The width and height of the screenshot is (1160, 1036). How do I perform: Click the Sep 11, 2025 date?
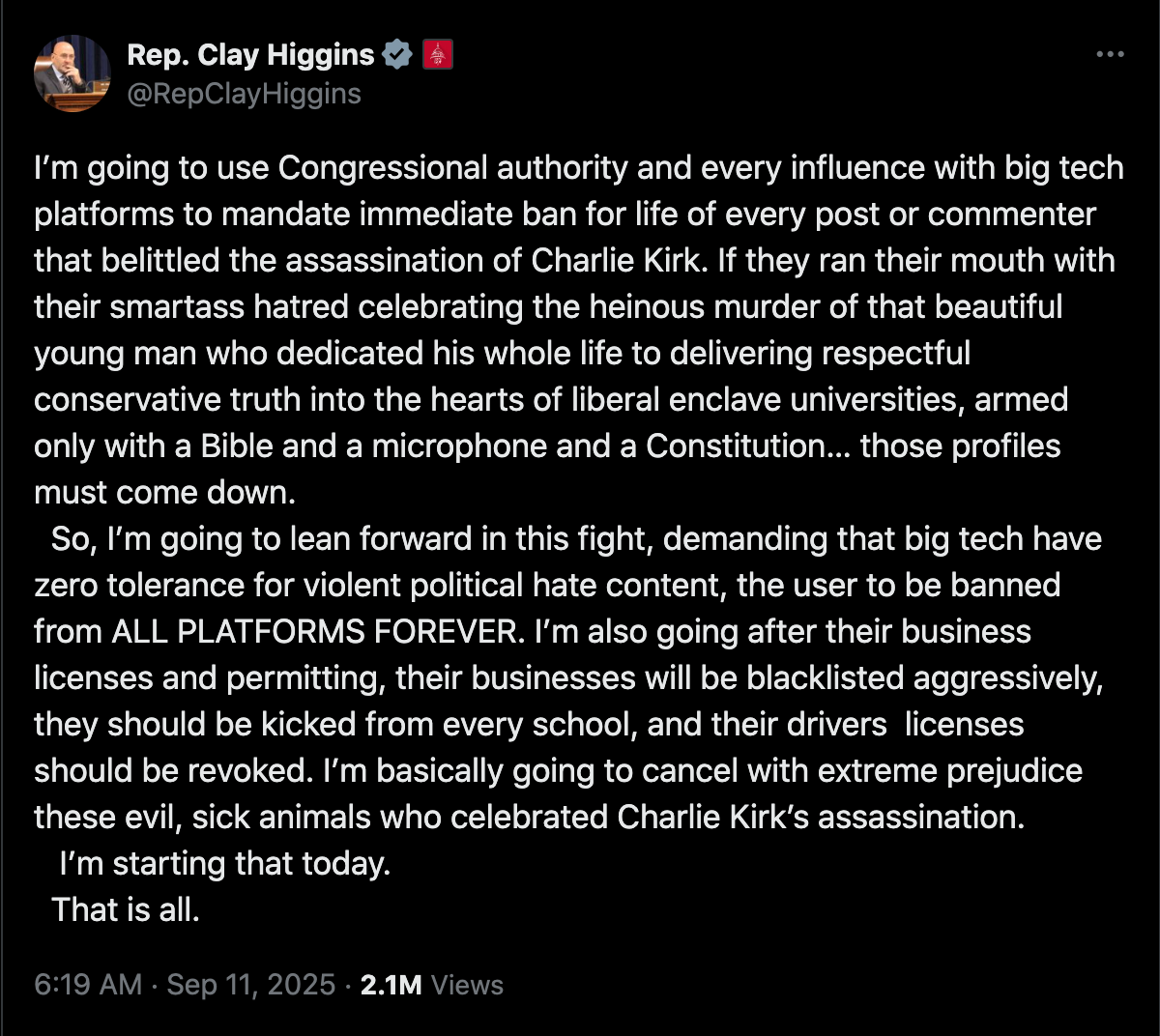click(x=251, y=985)
